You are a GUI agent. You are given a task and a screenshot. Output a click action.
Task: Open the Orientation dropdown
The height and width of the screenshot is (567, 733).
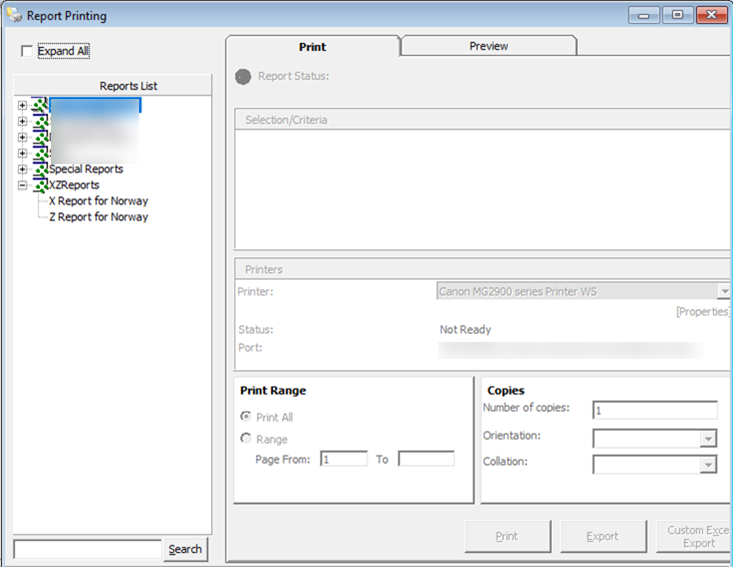pyautogui.click(x=708, y=439)
